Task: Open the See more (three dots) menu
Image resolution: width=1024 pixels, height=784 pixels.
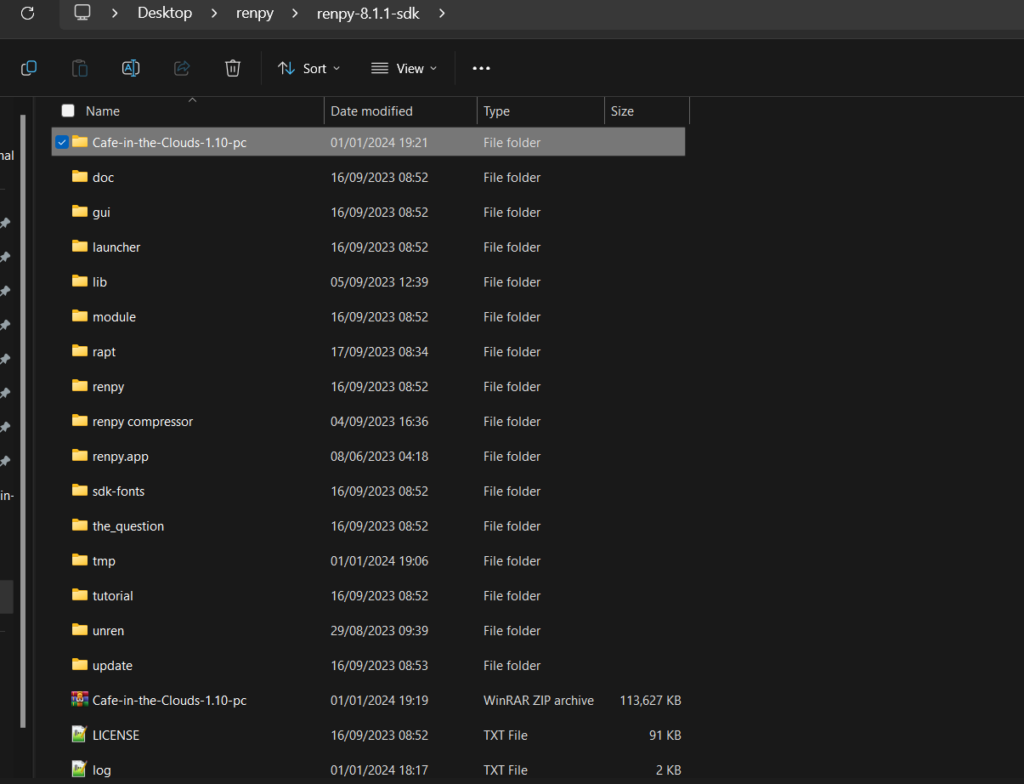Action: (481, 68)
